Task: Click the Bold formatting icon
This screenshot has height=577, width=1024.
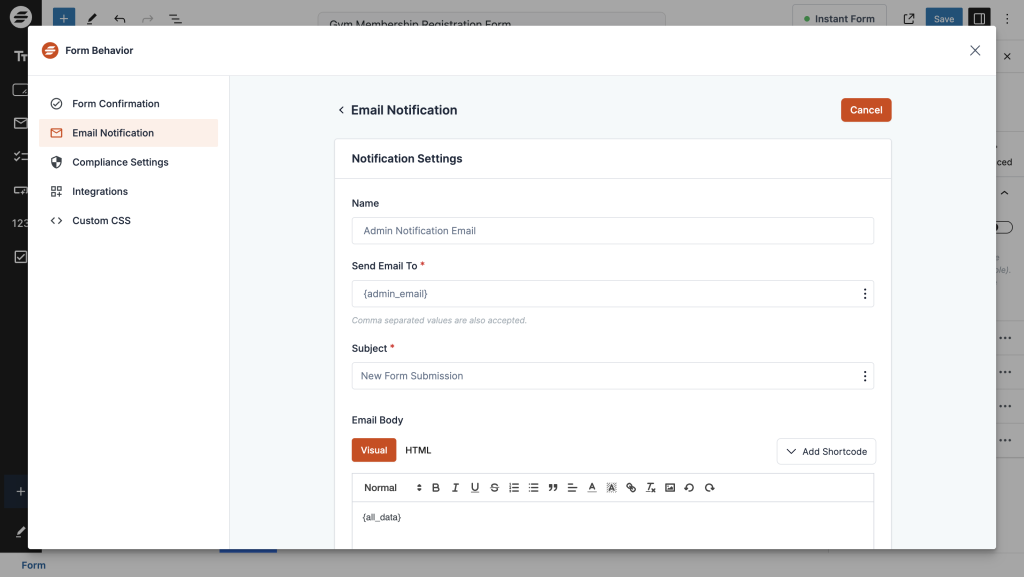Action: click(436, 488)
